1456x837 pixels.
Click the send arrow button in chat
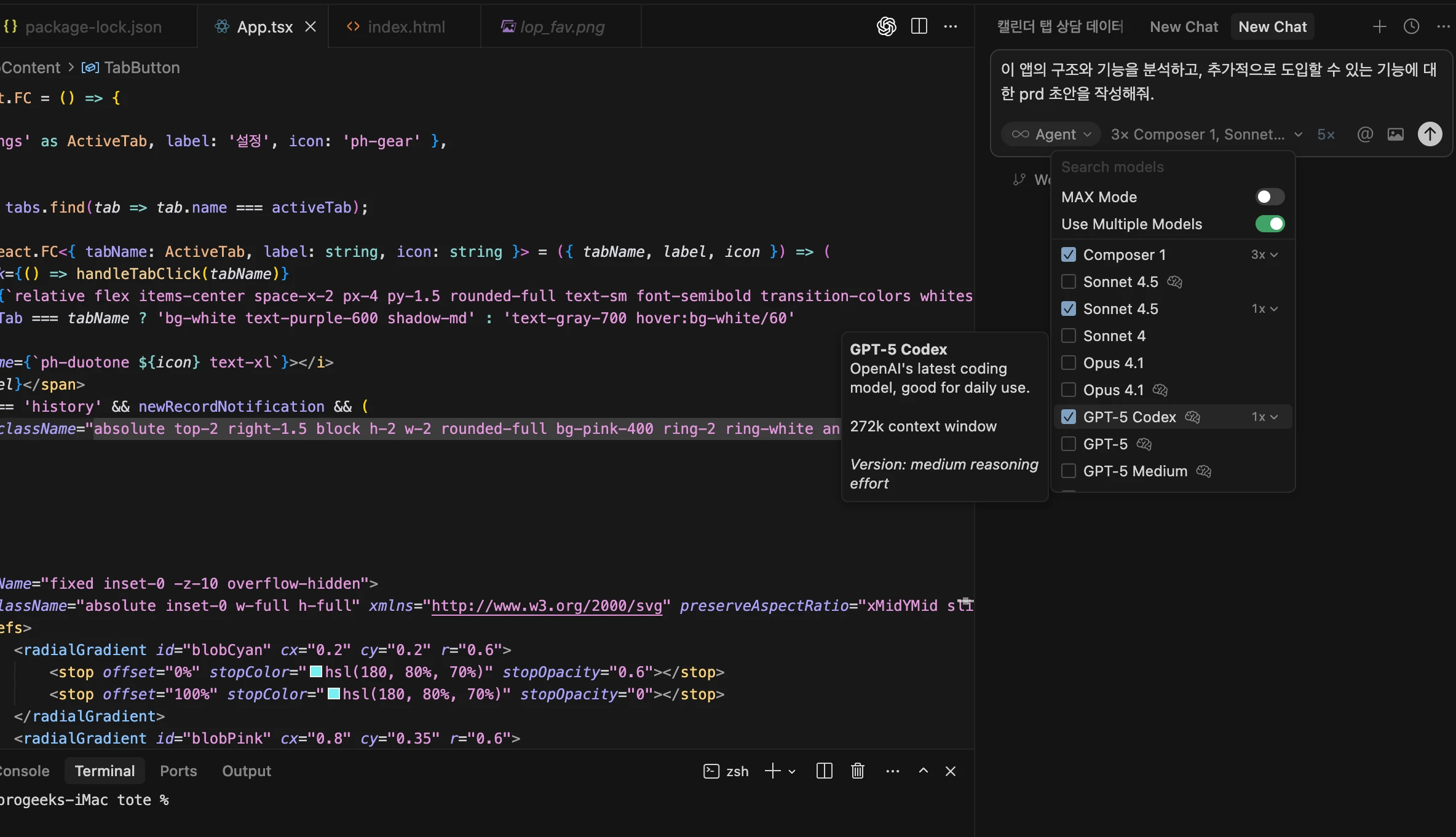(x=1430, y=134)
